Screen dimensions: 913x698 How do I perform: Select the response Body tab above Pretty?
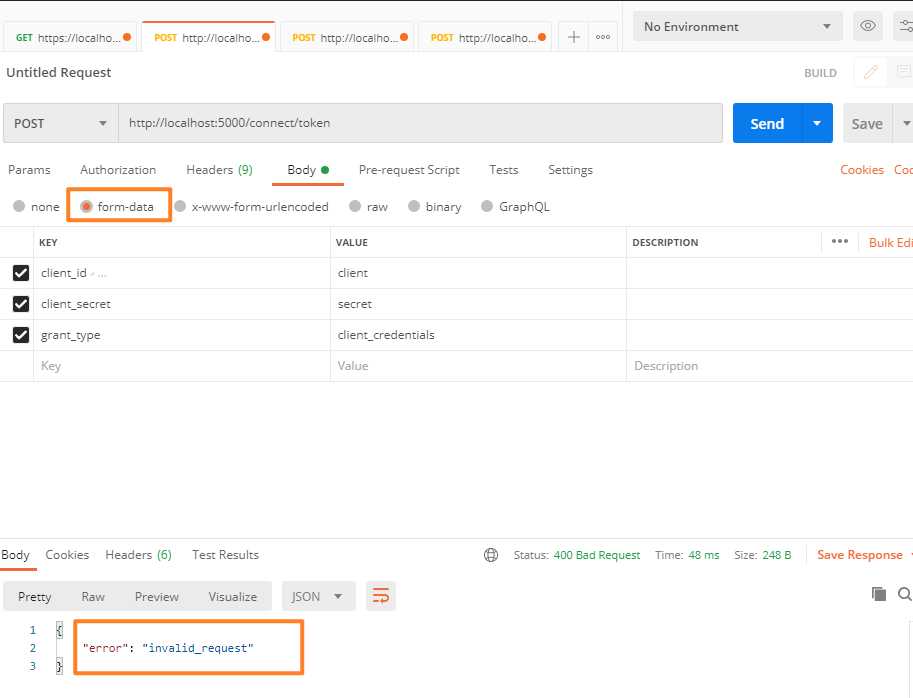[15, 555]
